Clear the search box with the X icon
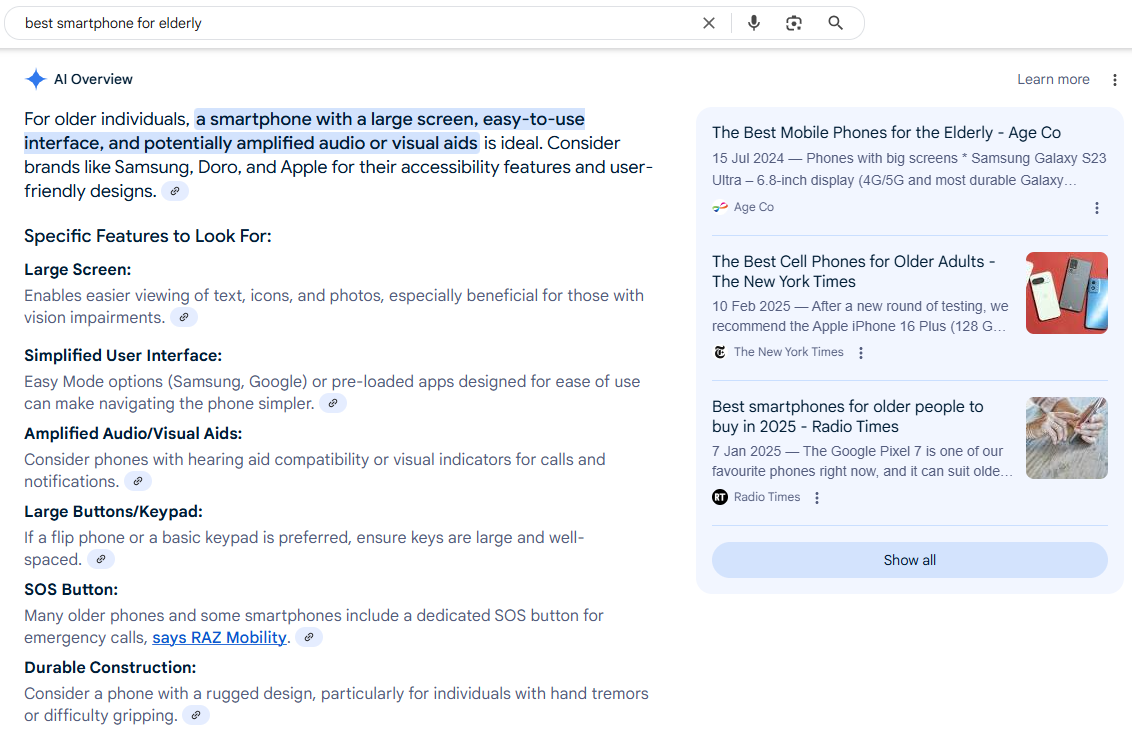Viewport: 1132px width, 736px height. pos(709,23)
